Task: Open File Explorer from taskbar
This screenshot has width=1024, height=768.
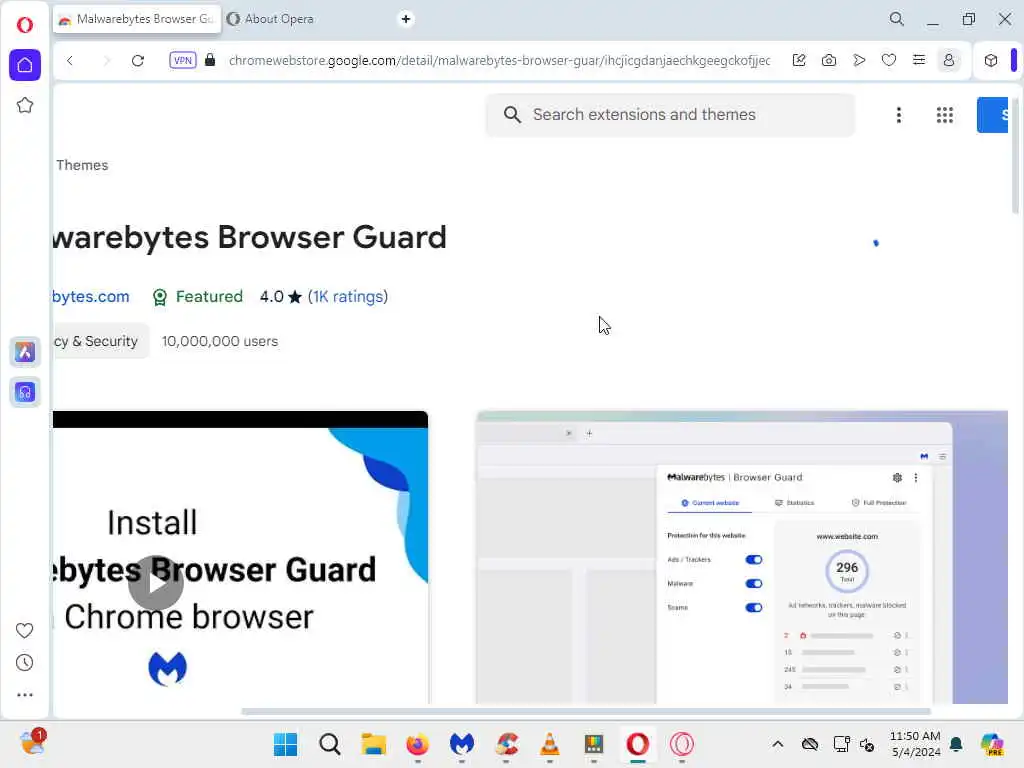Action: pyautogui.click(x=374, y=744)
